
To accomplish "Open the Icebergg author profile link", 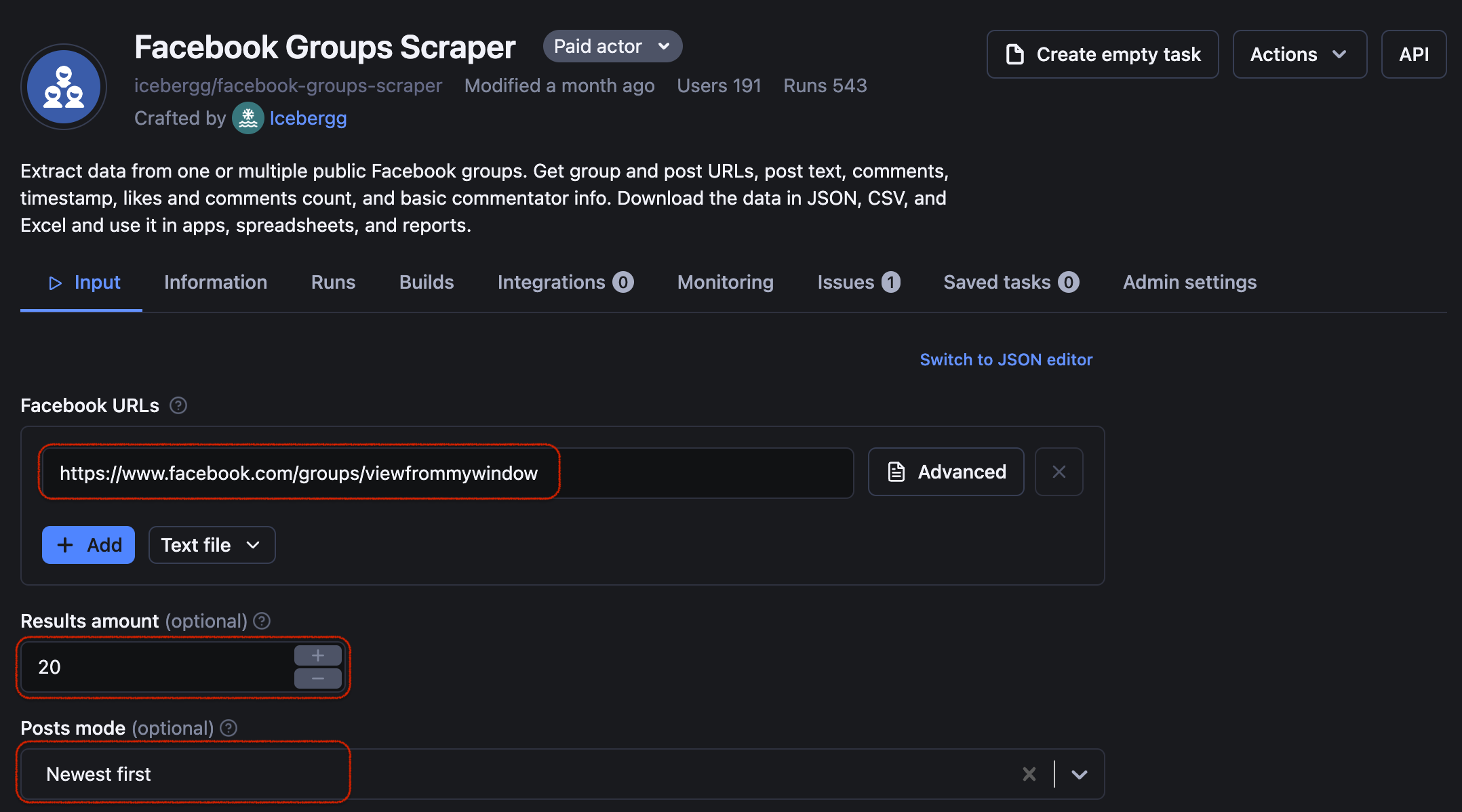I will (x=308, y=118).
